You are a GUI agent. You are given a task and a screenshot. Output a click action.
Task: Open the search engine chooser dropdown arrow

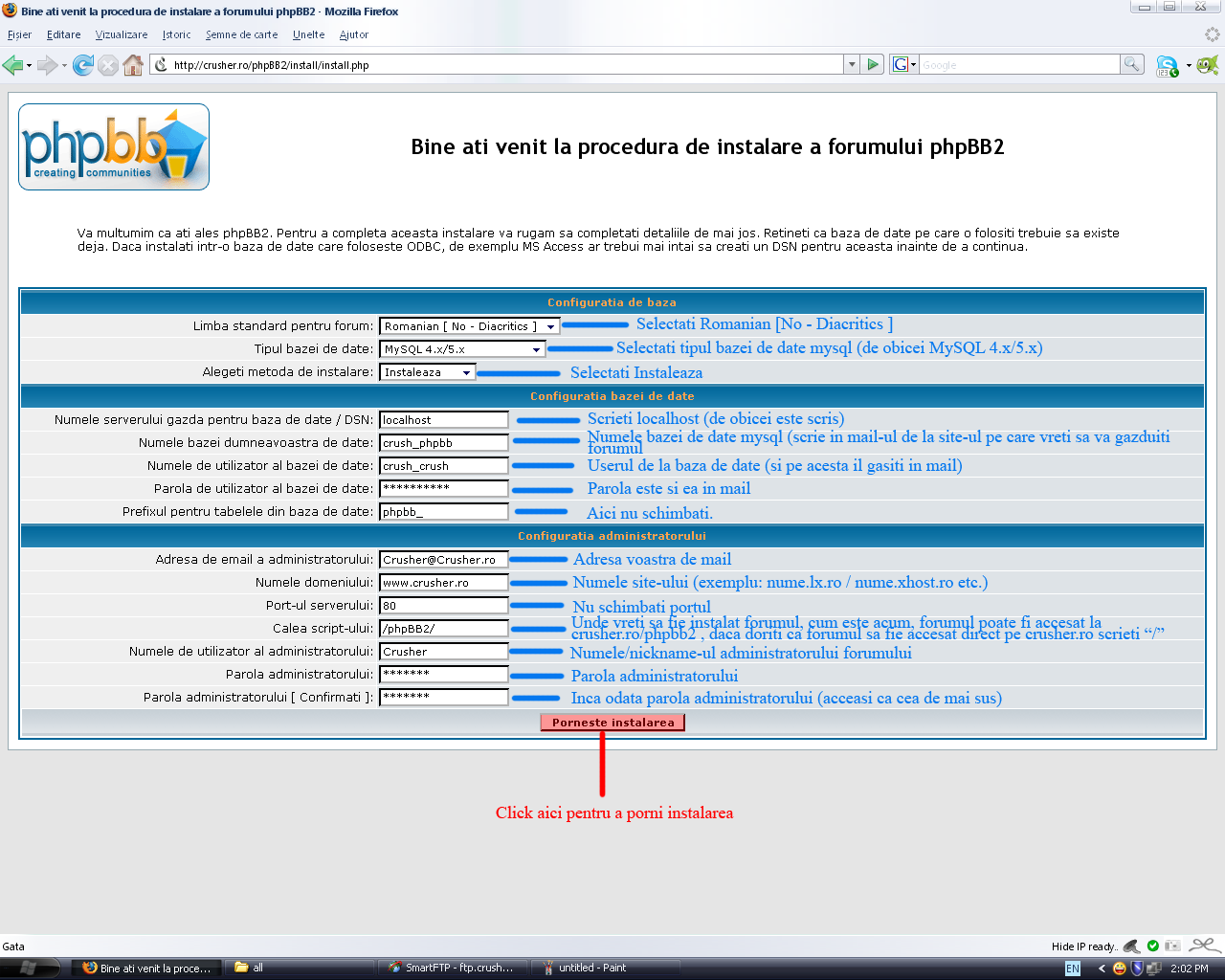(914, 64)
